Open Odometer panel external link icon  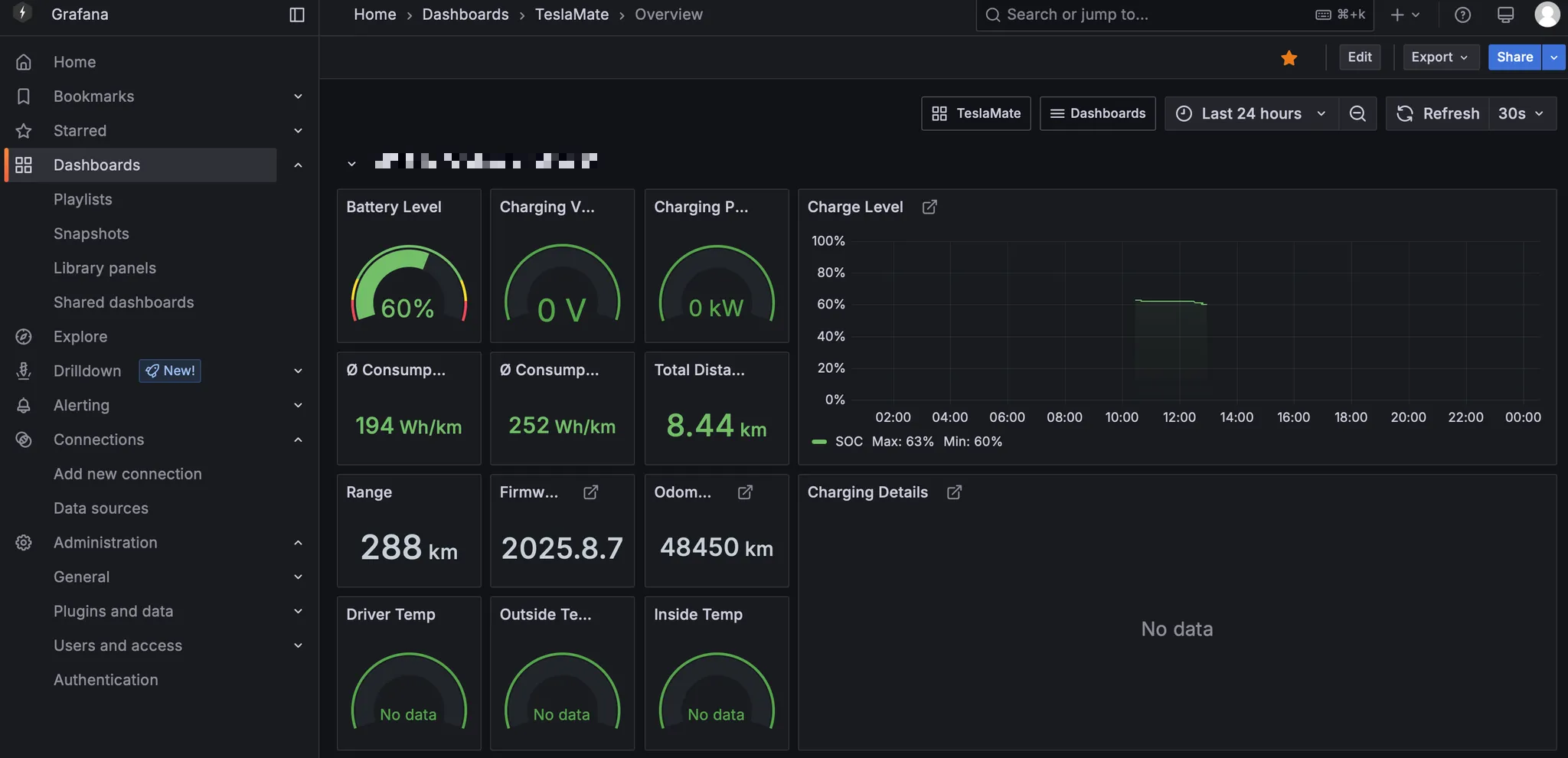click(745, 492)
